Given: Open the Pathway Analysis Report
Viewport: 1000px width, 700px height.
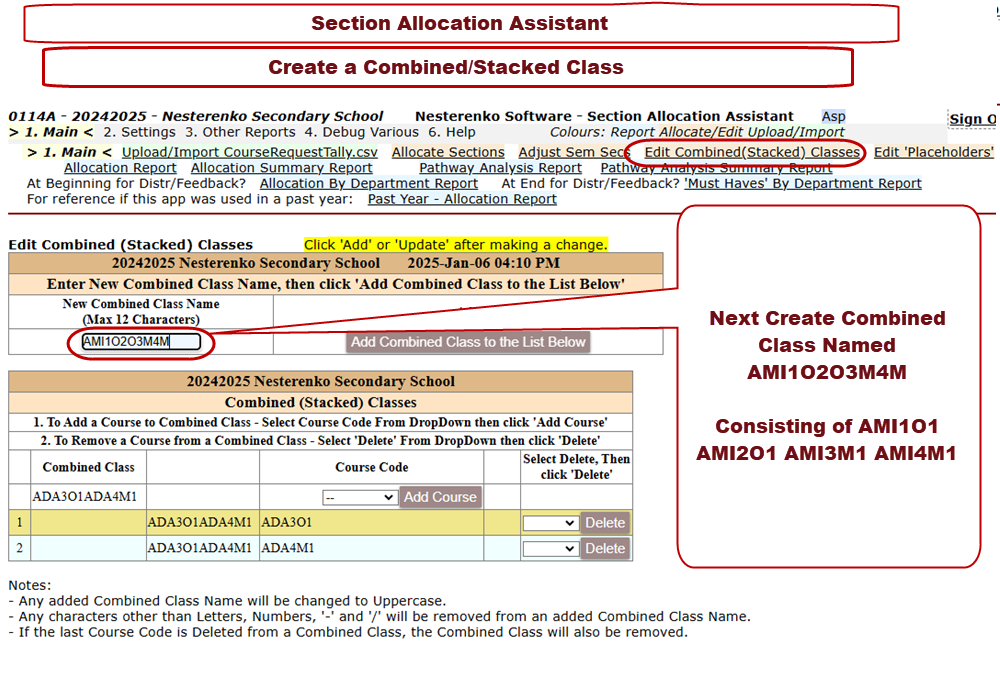Looking at the screenshot, I should tap(500, 168).
